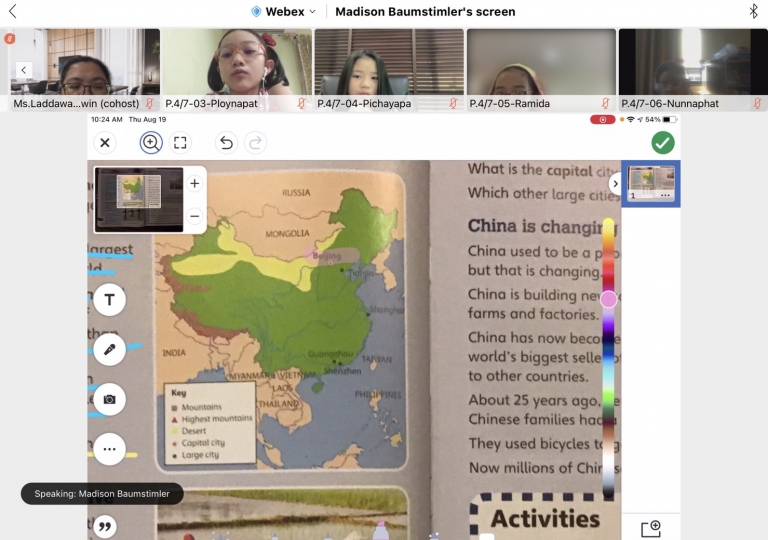Open page 1 thumbnail options ellipsis
This screenshot has height=540, width=768.
click(x=665, y=195)
